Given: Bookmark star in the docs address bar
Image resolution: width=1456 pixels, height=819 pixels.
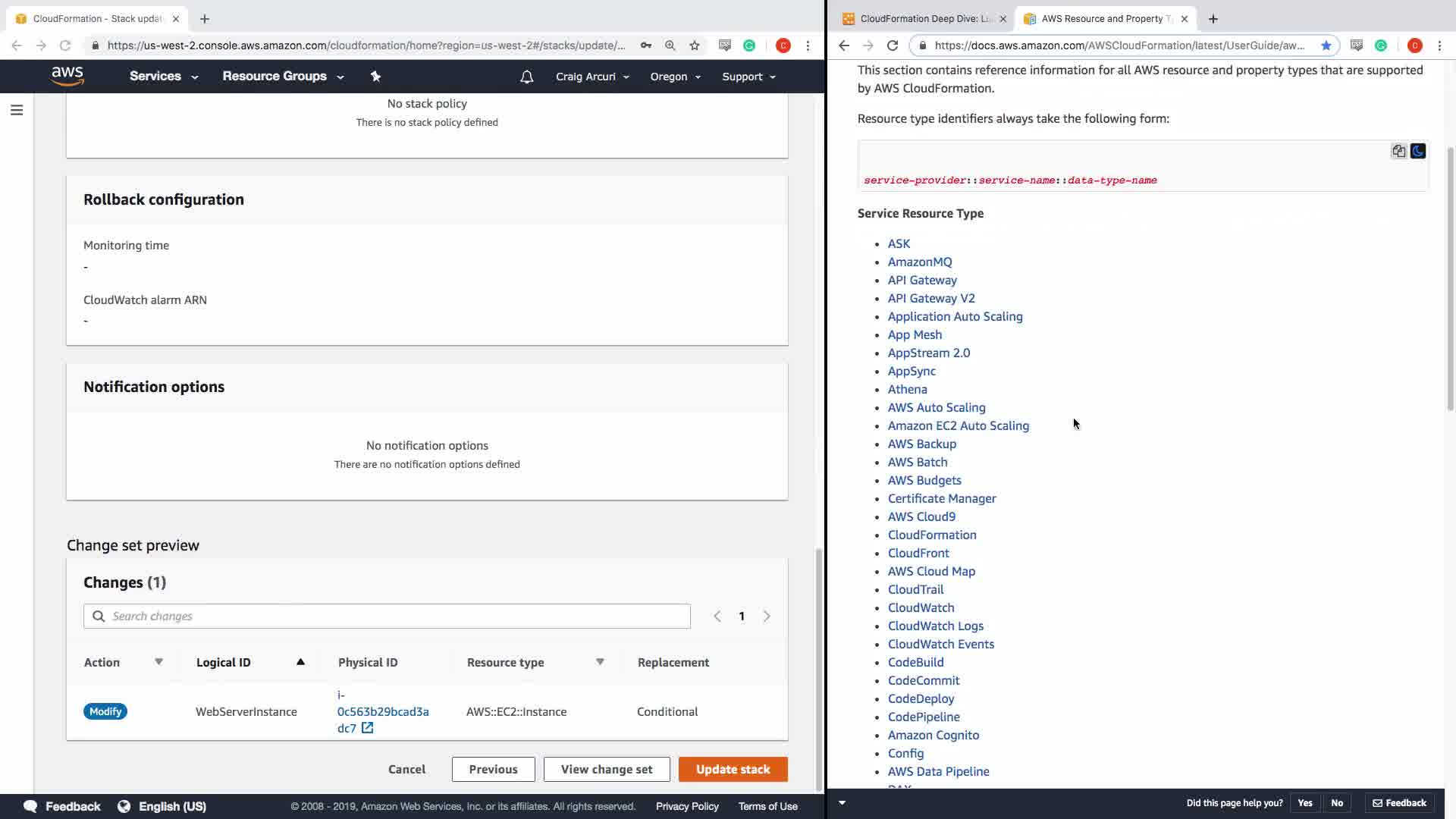Looking at the screenshot, I should pos(1326,45).
